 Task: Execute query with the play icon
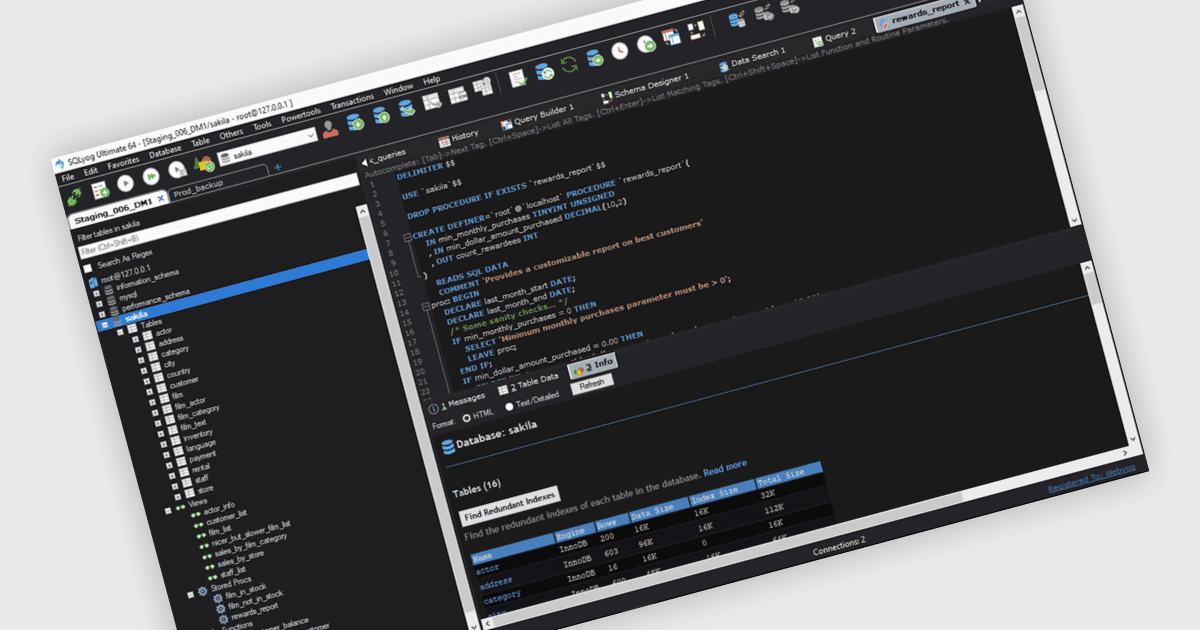(126, 183)
